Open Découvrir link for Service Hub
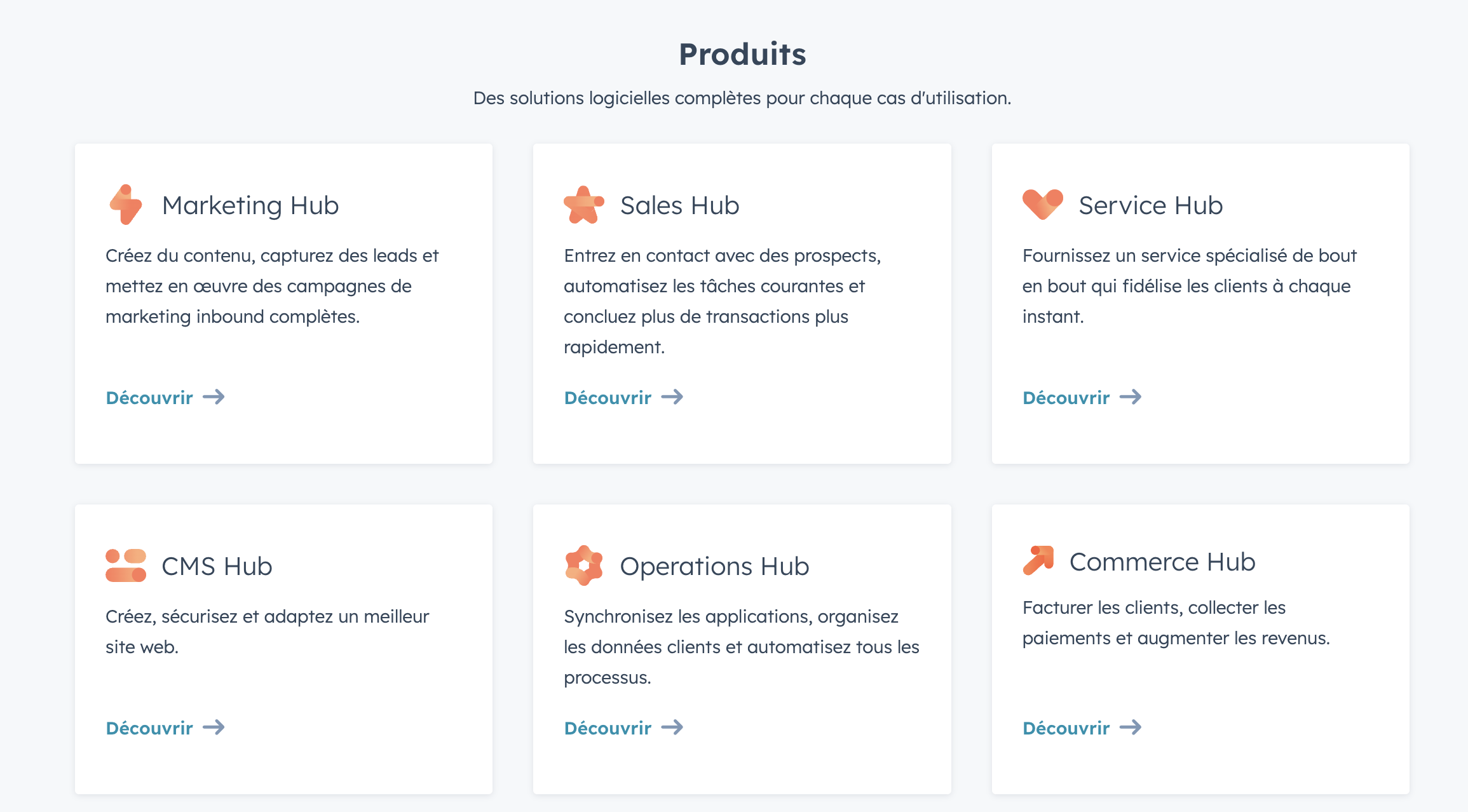The image size is (1468, 812). pyautogui.click(x=1065, y=397)
